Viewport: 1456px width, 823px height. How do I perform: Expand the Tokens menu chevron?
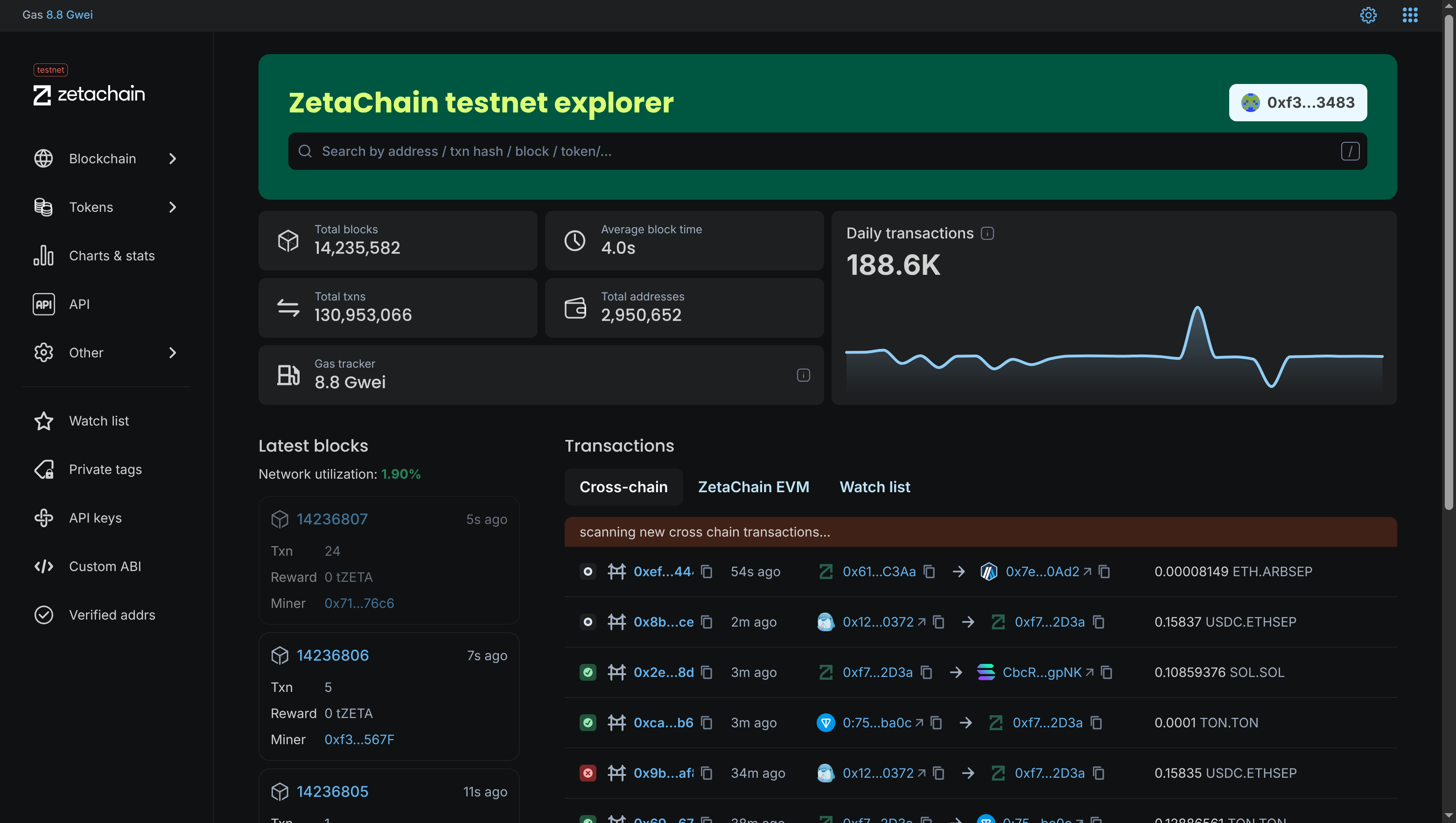[173, 208]
